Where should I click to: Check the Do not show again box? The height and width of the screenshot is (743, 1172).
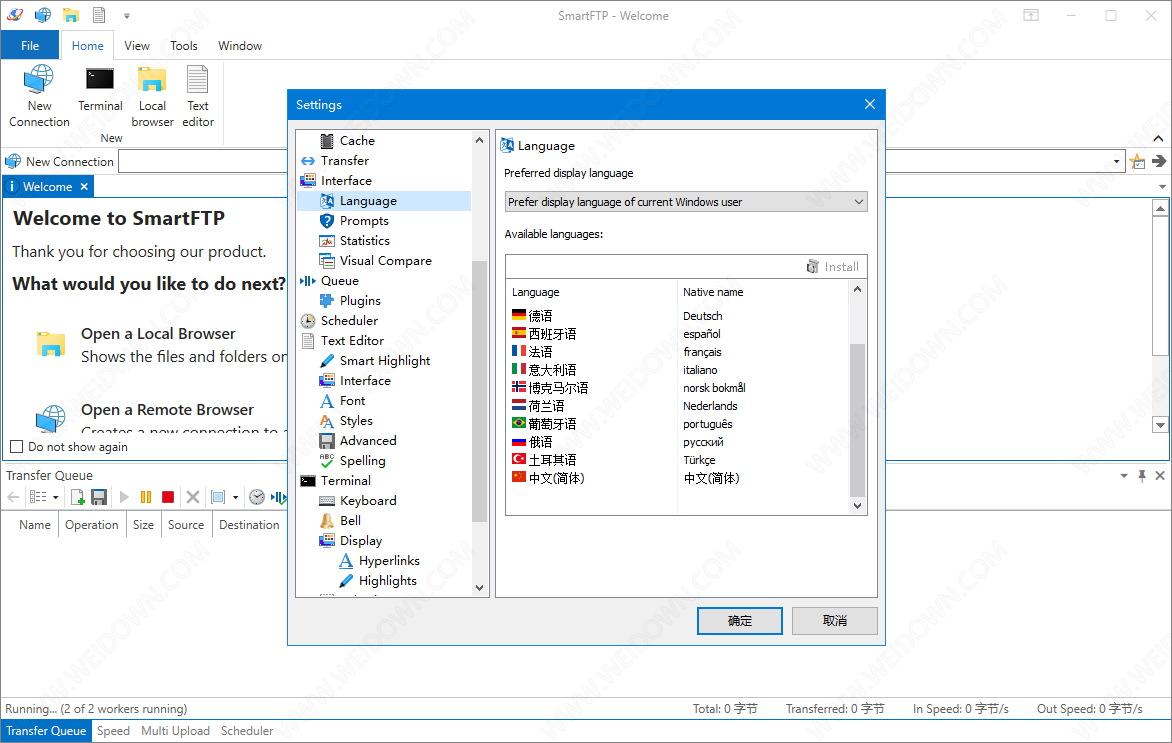[x=16, y=447]
